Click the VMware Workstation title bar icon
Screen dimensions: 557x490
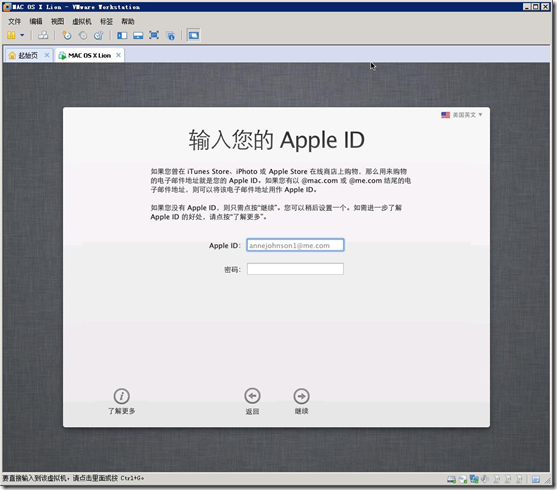7,6
